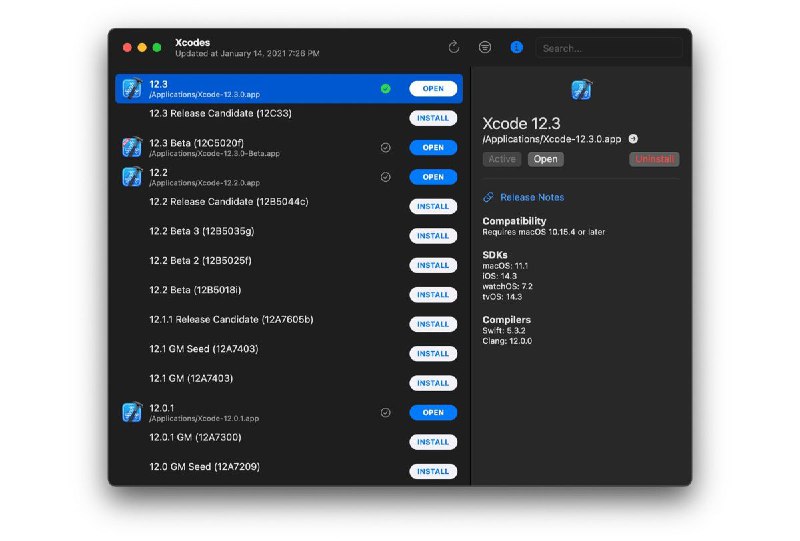
Task: Make 12.0.1 active via its checkmark
Action: [386, 412]
